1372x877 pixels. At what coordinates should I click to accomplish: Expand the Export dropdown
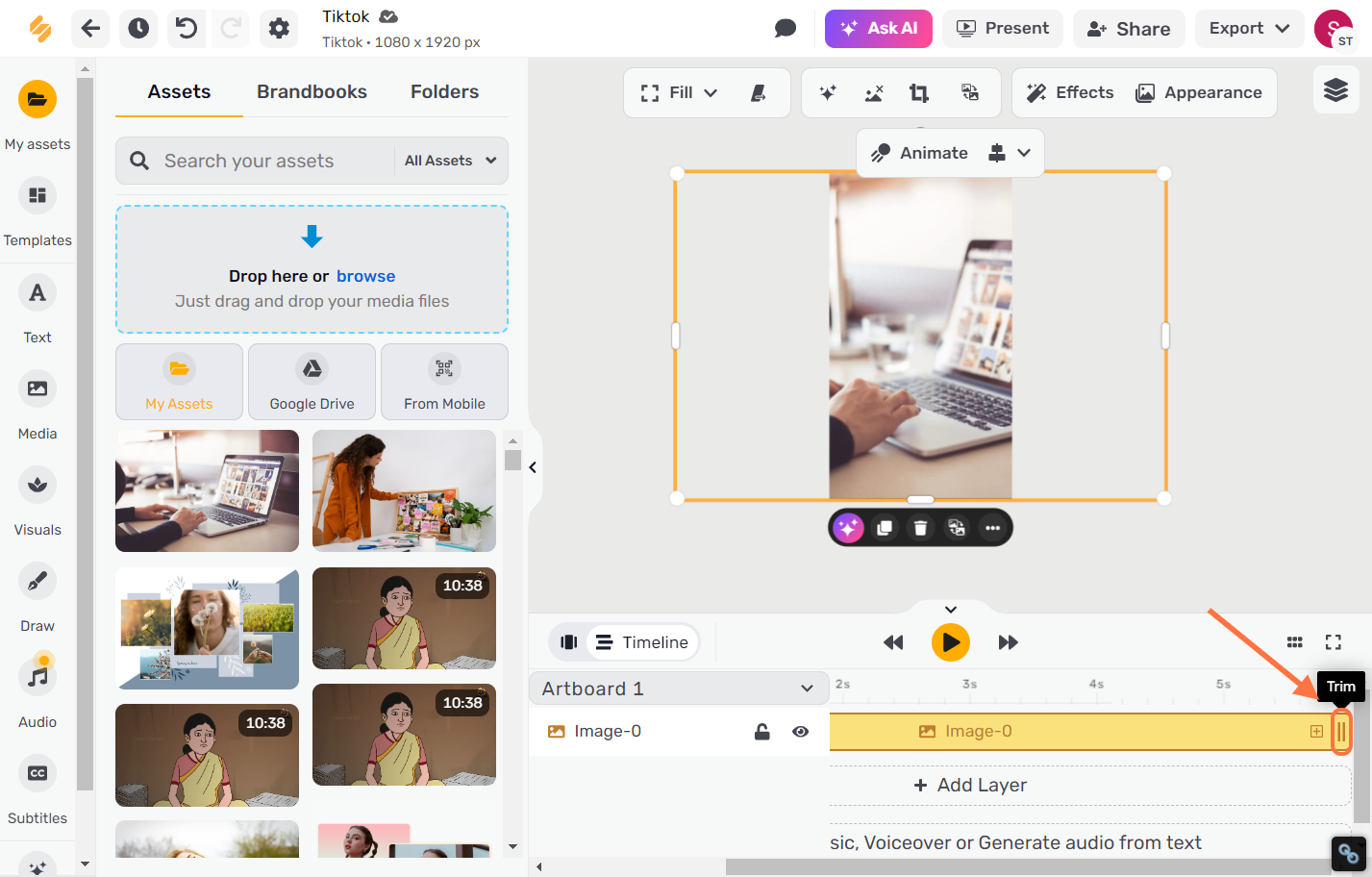pos(1249,29)
